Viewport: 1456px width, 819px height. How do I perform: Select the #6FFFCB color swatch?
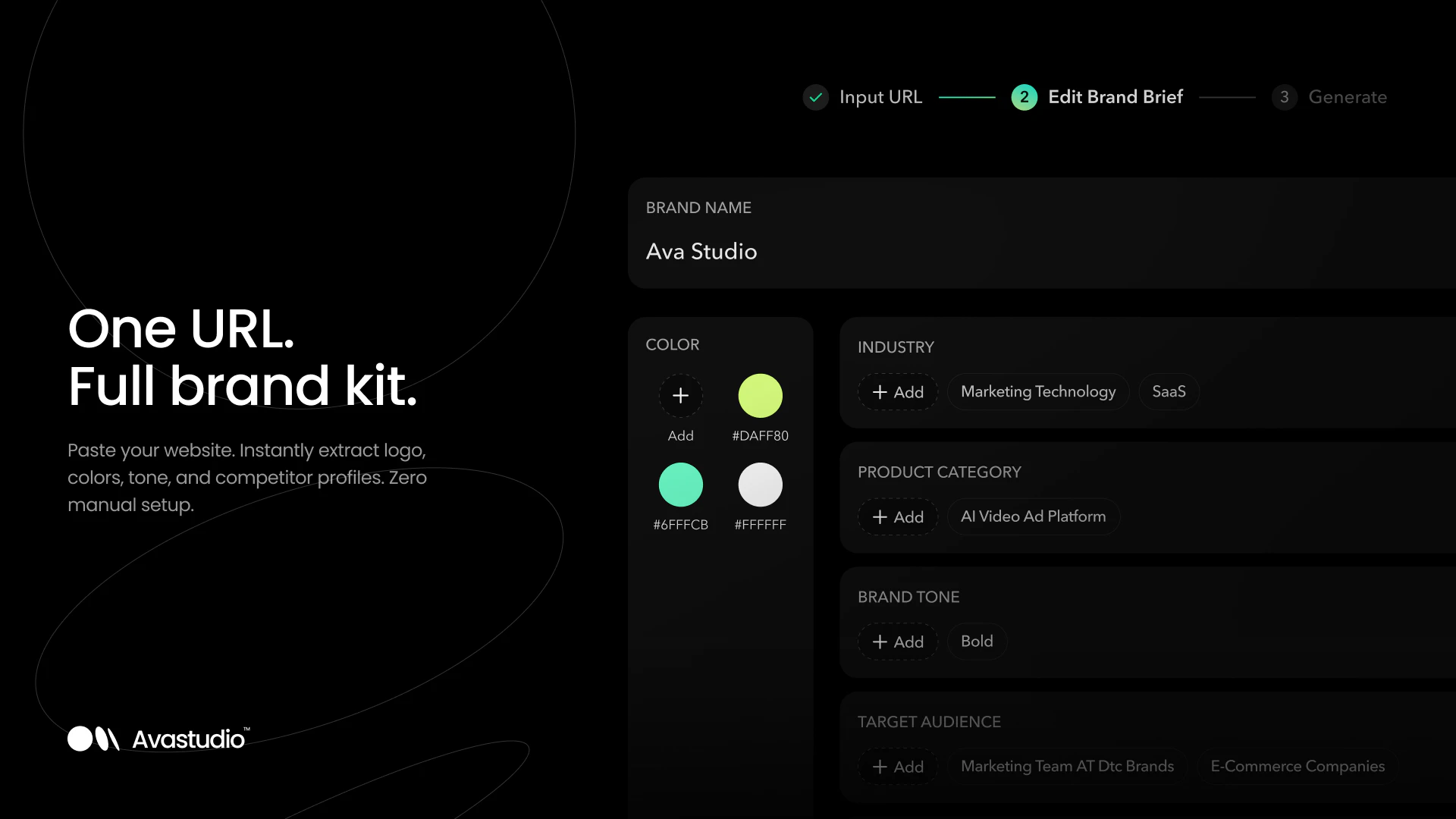point(680,485)
